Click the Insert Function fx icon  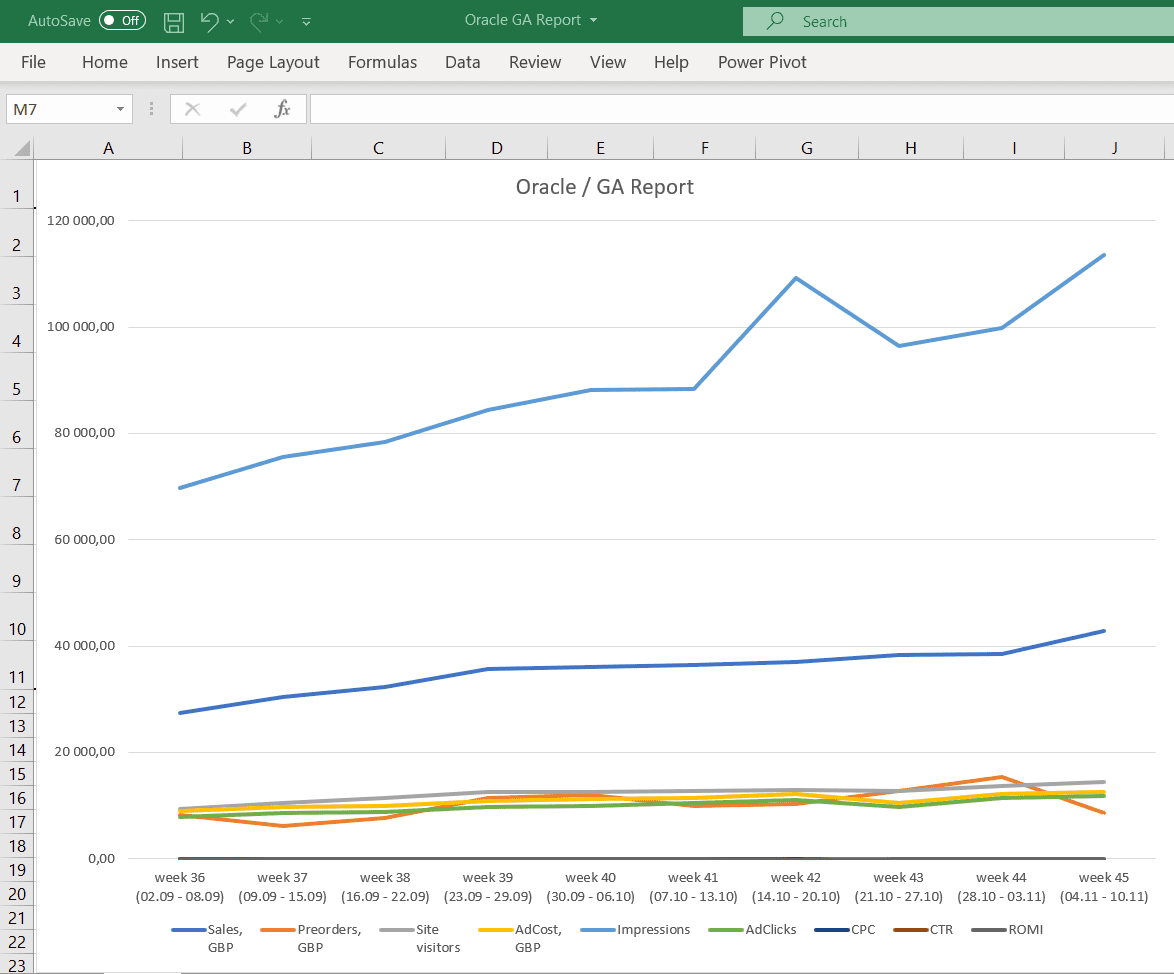(x=282, y=109)
